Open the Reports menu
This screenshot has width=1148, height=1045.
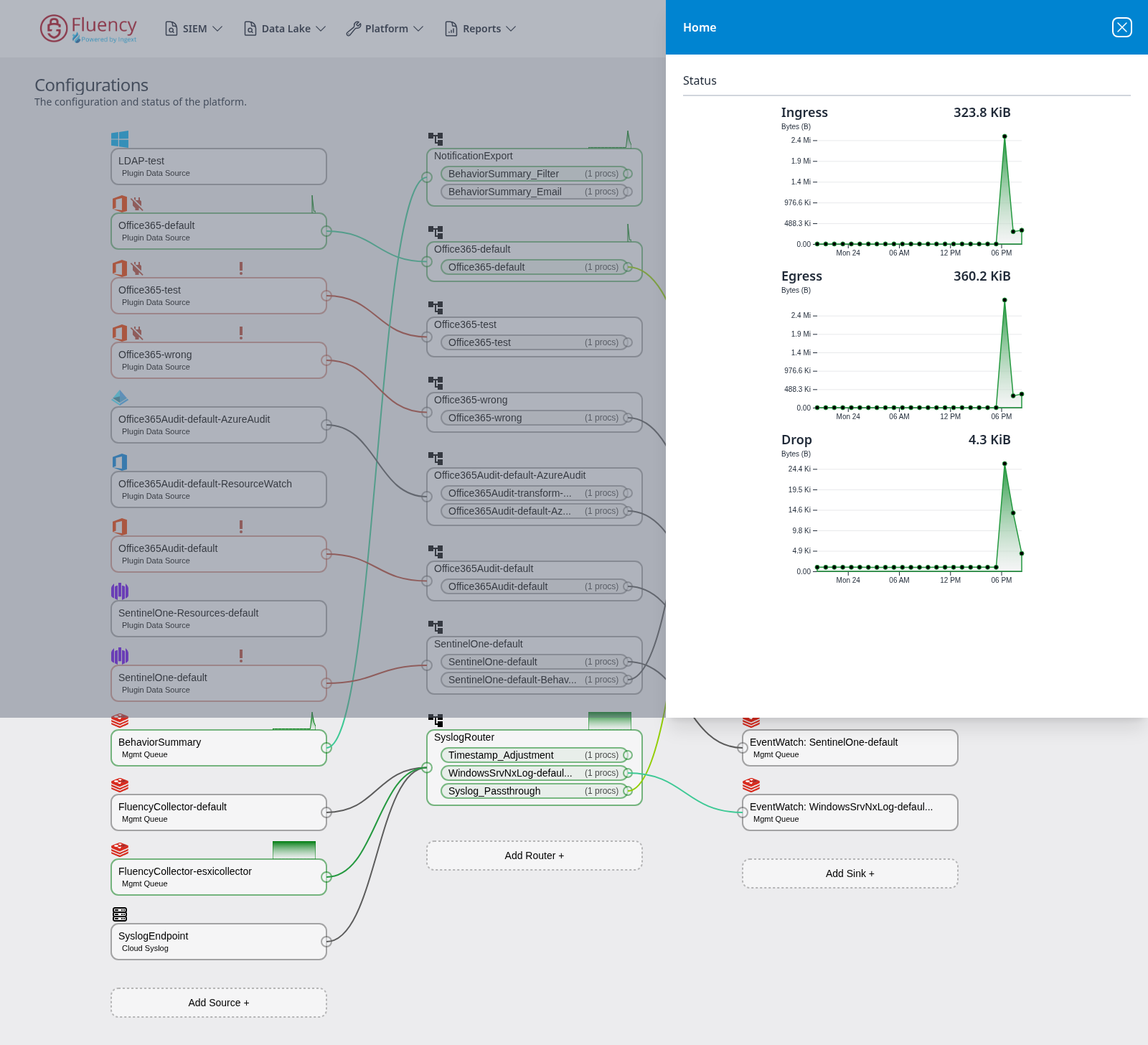pyautogui.click(x=481, y=29)
